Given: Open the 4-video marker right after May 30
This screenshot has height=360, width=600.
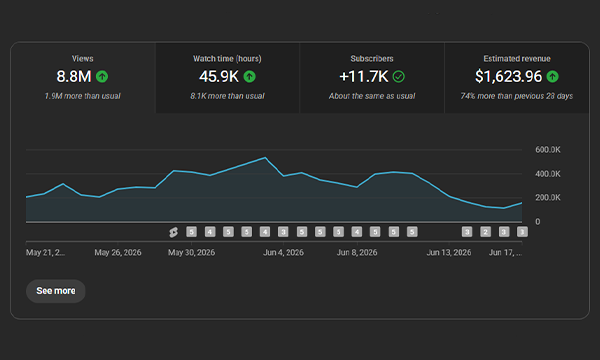Looking at the screenshot, I should pyautogui.click(x=210, y=232).
